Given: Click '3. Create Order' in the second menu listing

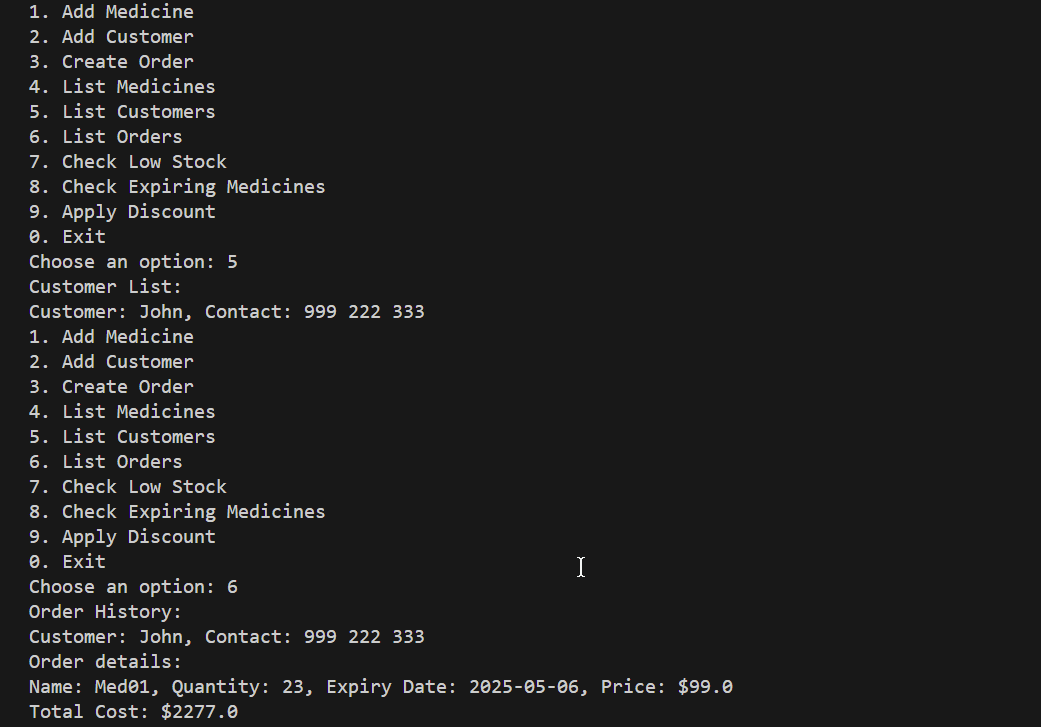Looking at the screenshot, I should [111, 387].
